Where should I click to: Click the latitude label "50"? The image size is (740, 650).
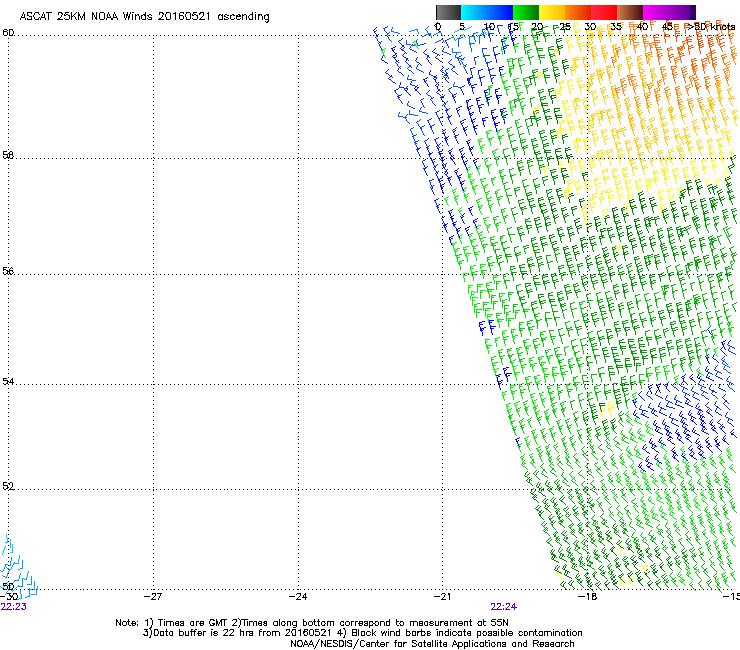click(x=8, y=586)
